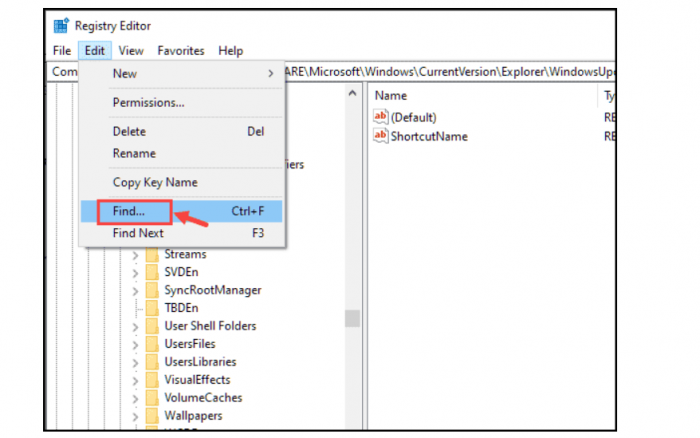The image size is (700, 438).
Task: Select Copy Key Name
Action: coord(181,183)
